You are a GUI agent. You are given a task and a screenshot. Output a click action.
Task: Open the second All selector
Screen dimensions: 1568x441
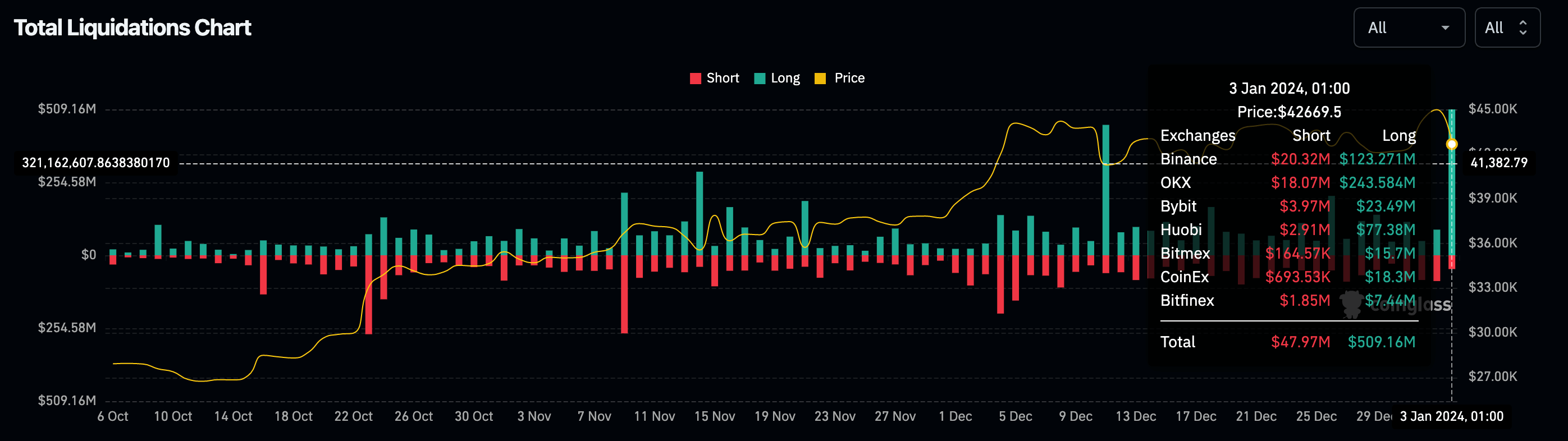point(1507,28)
